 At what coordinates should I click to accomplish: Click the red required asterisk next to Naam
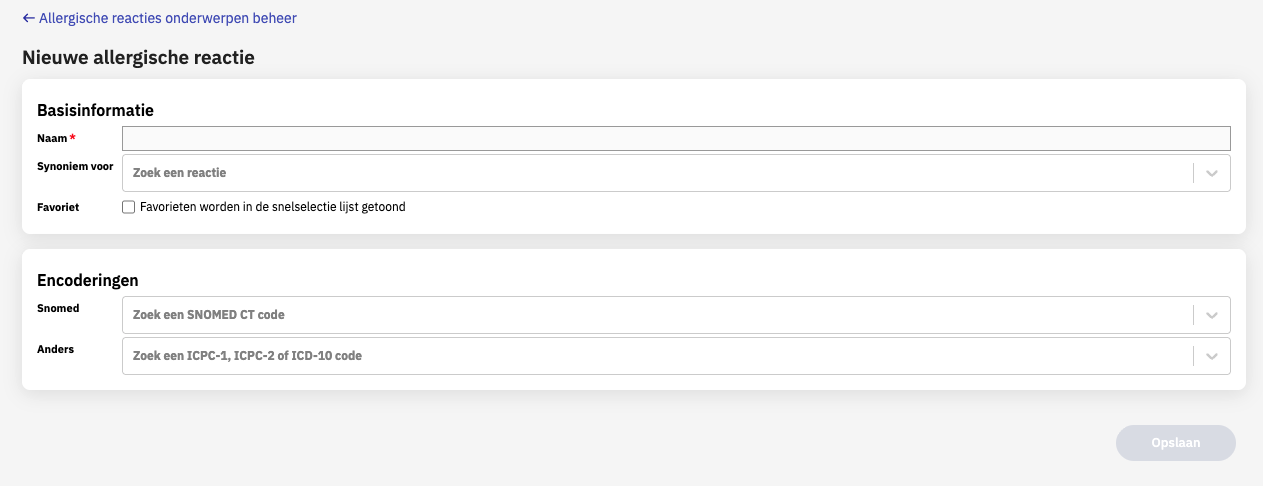point(73,138)
